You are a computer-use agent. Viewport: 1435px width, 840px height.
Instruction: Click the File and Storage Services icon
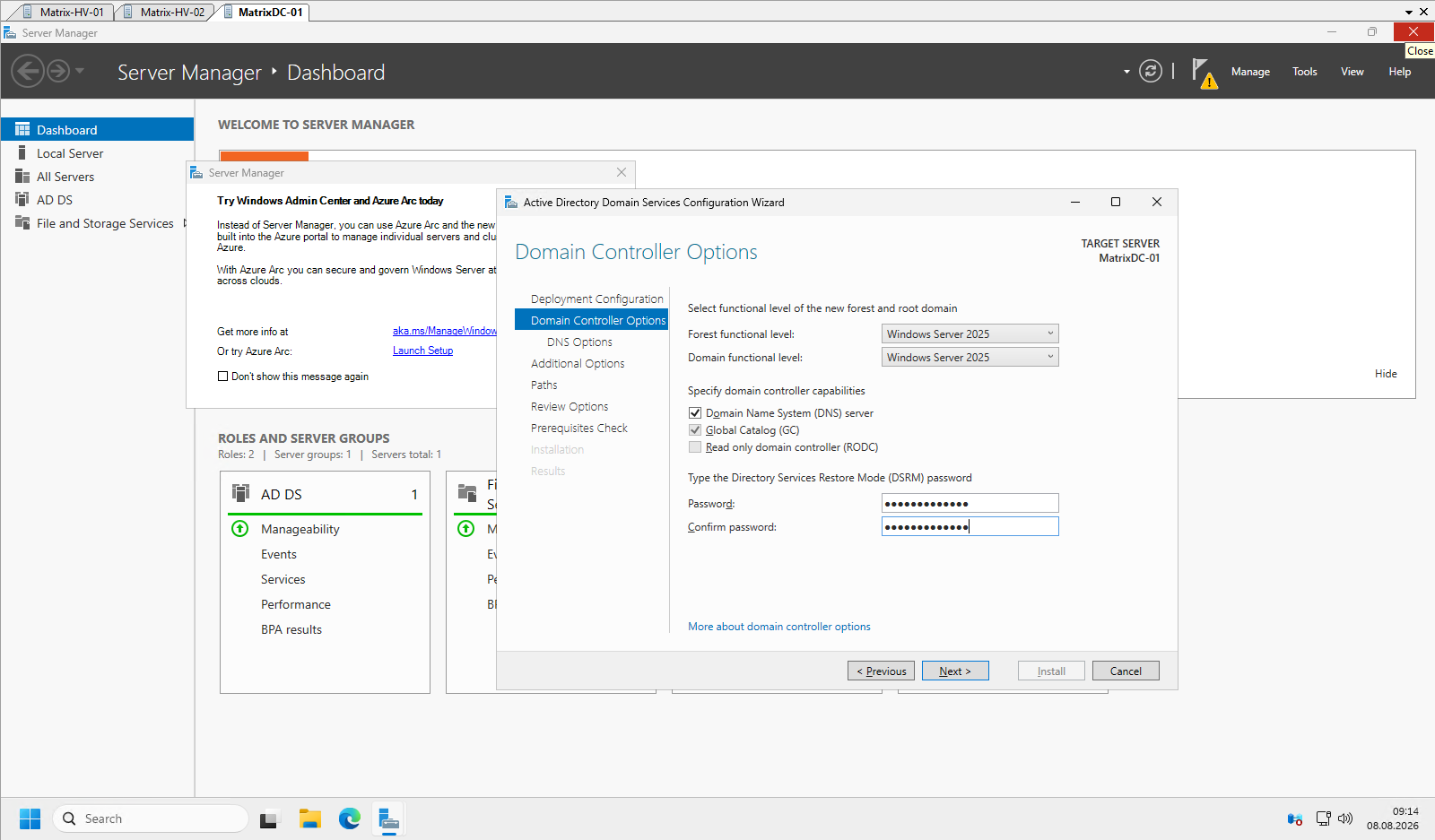click(x=22, y=222)
